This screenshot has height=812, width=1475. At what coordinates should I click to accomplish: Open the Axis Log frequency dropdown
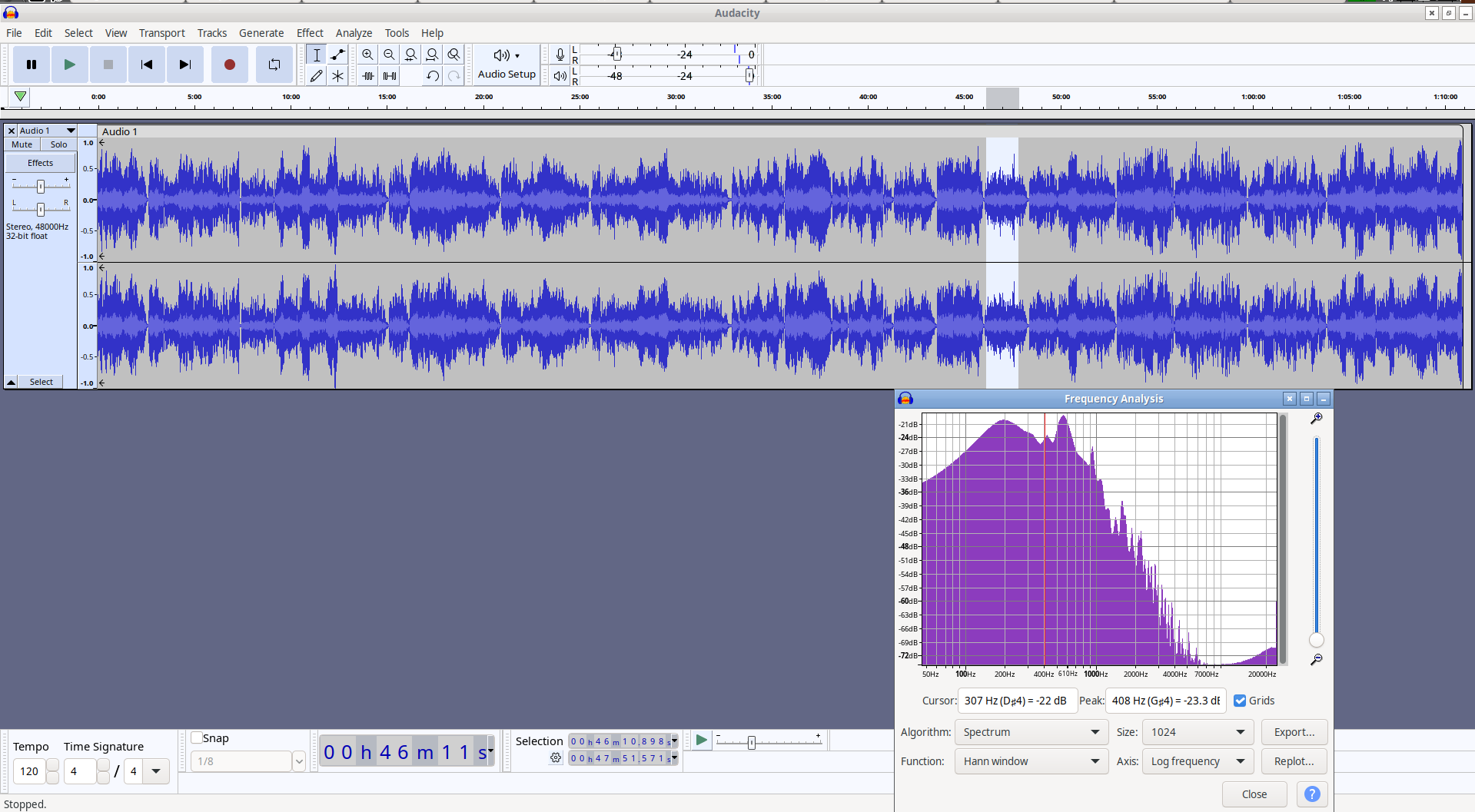pyautogui.click(x=1198, y=761)
